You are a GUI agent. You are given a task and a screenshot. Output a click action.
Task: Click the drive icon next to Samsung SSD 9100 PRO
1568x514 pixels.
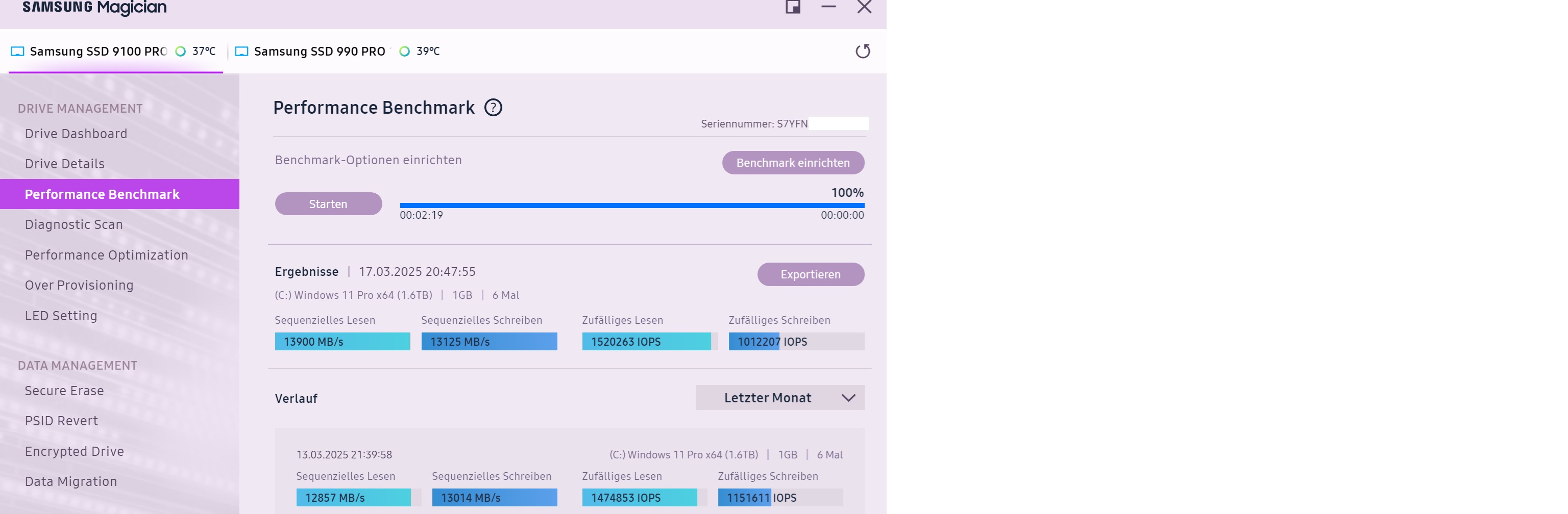click(x=17, y=51)
